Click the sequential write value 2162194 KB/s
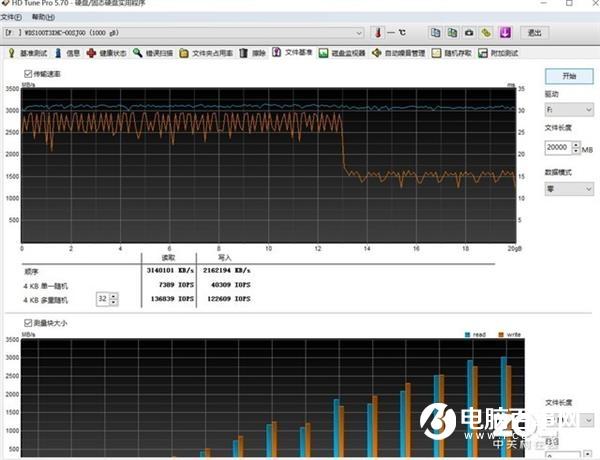The height and width of the screenshot is (460, 600). pos(227,270)
